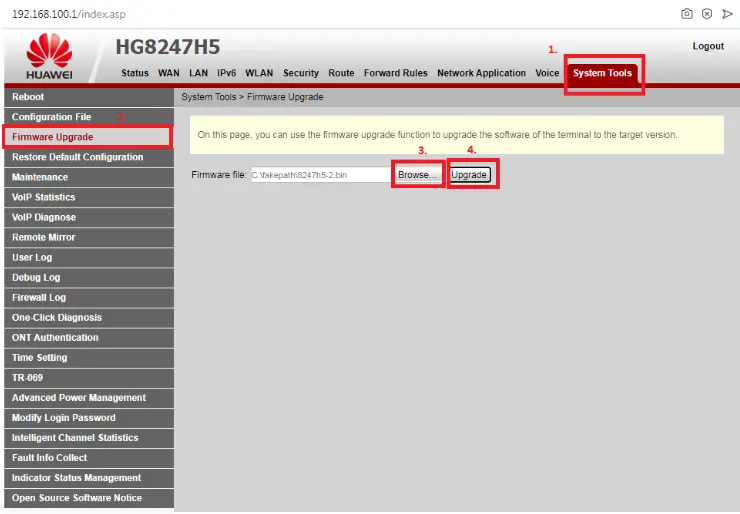Click the 'System Tools > Firmware Upgrade' breadcrumb text
Image resolution: width=740 pixels, height=514 pixels.
point(252,97)
